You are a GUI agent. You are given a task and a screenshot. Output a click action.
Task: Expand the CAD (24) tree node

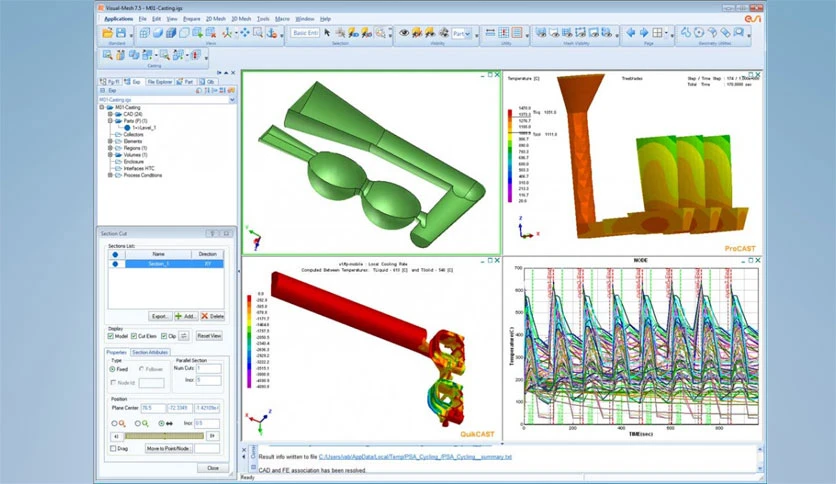[x=110, y=114]
